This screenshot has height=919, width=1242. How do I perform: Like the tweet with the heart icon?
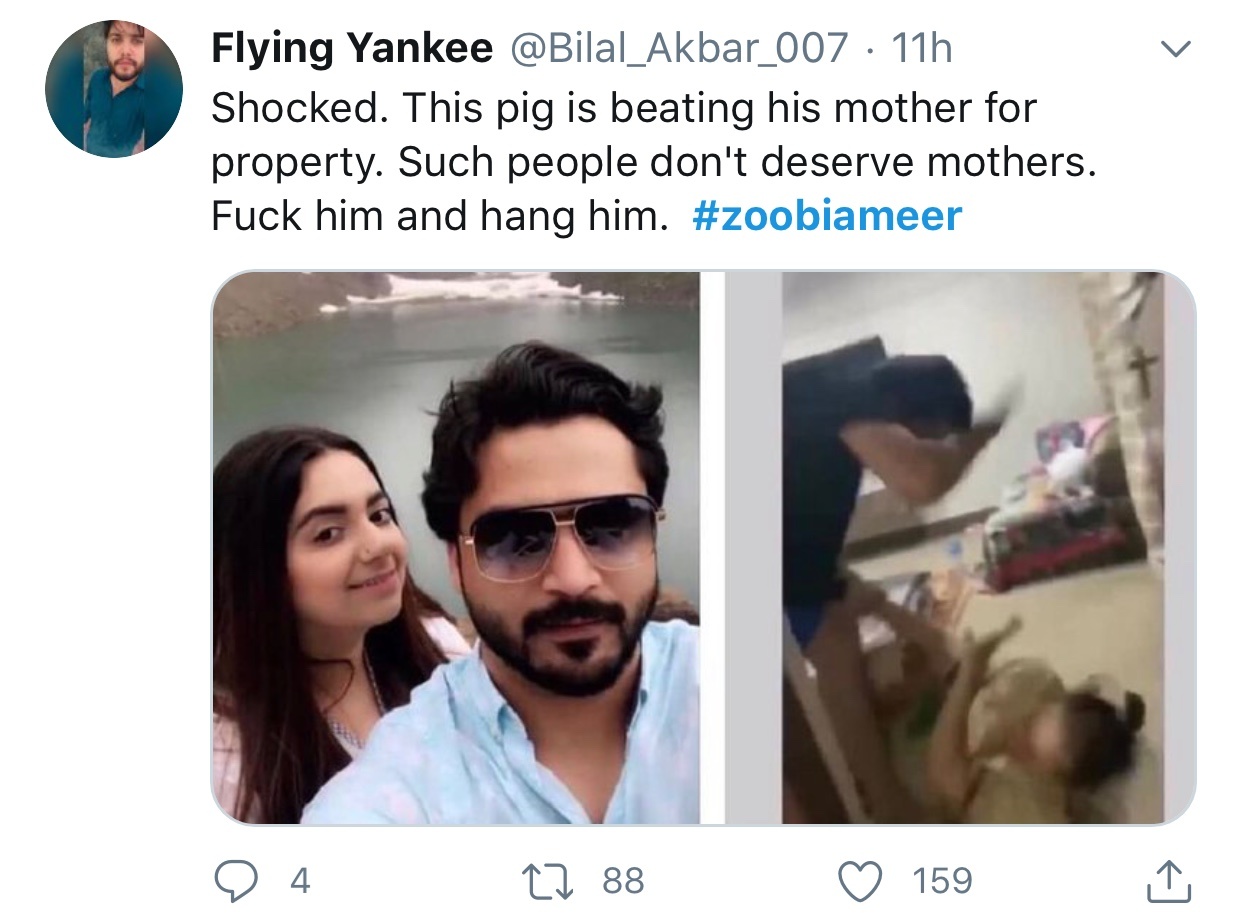(x=864, y=880)
